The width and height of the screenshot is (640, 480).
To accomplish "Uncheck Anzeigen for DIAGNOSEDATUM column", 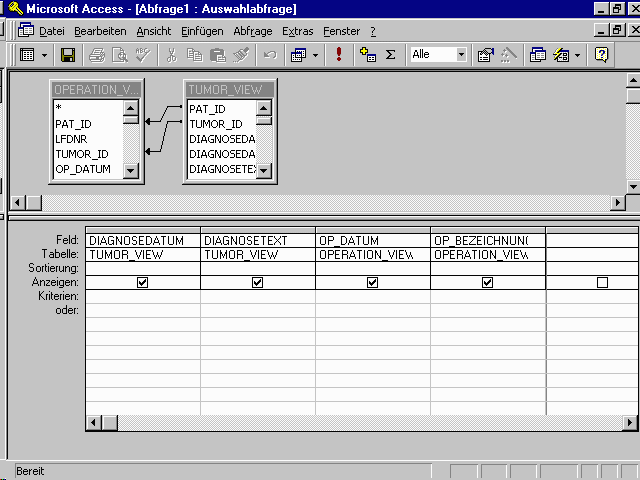I will tap(142, 283).
